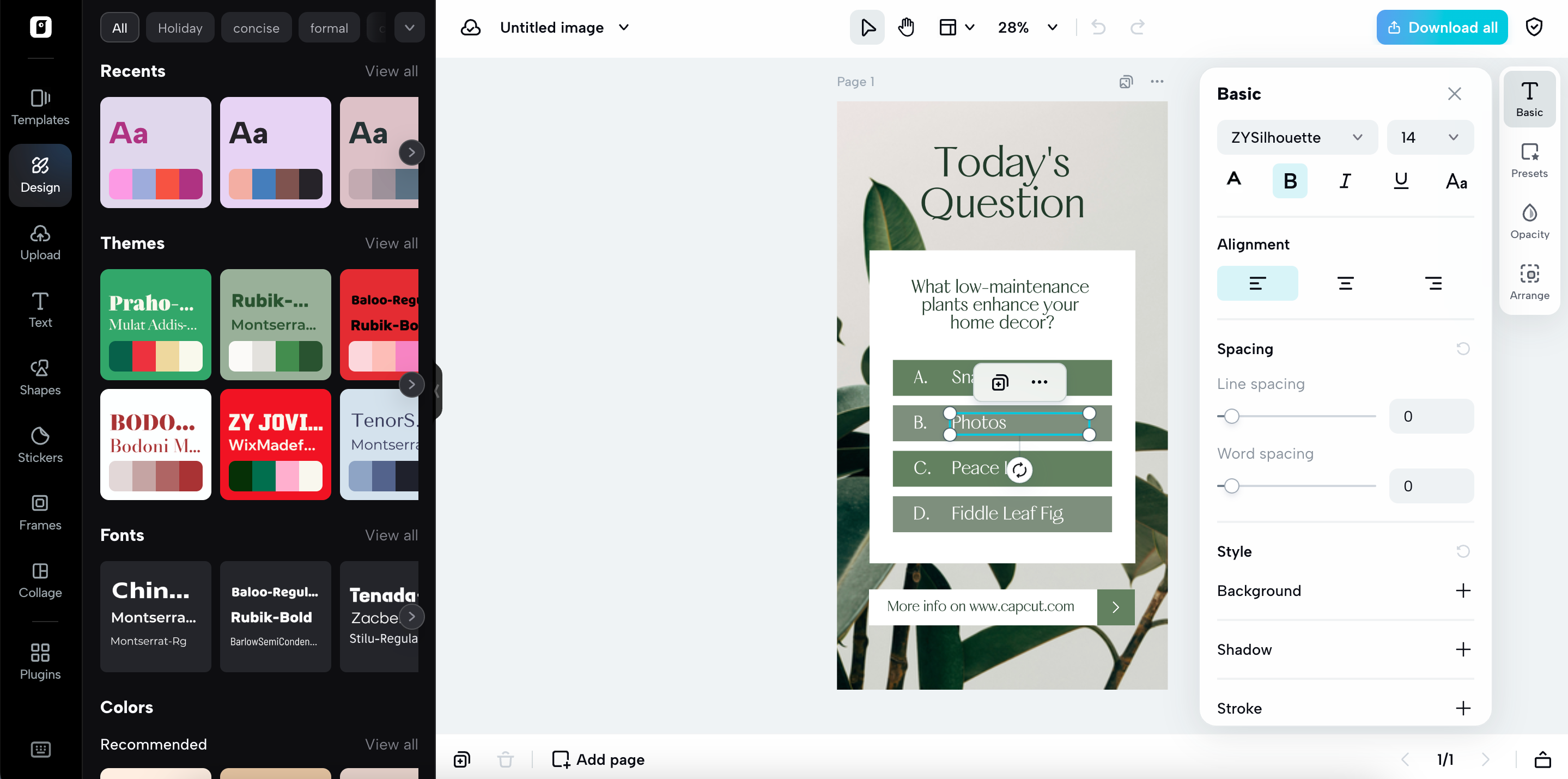
Task: Open View all for Themes
Action: click(391, 243)
